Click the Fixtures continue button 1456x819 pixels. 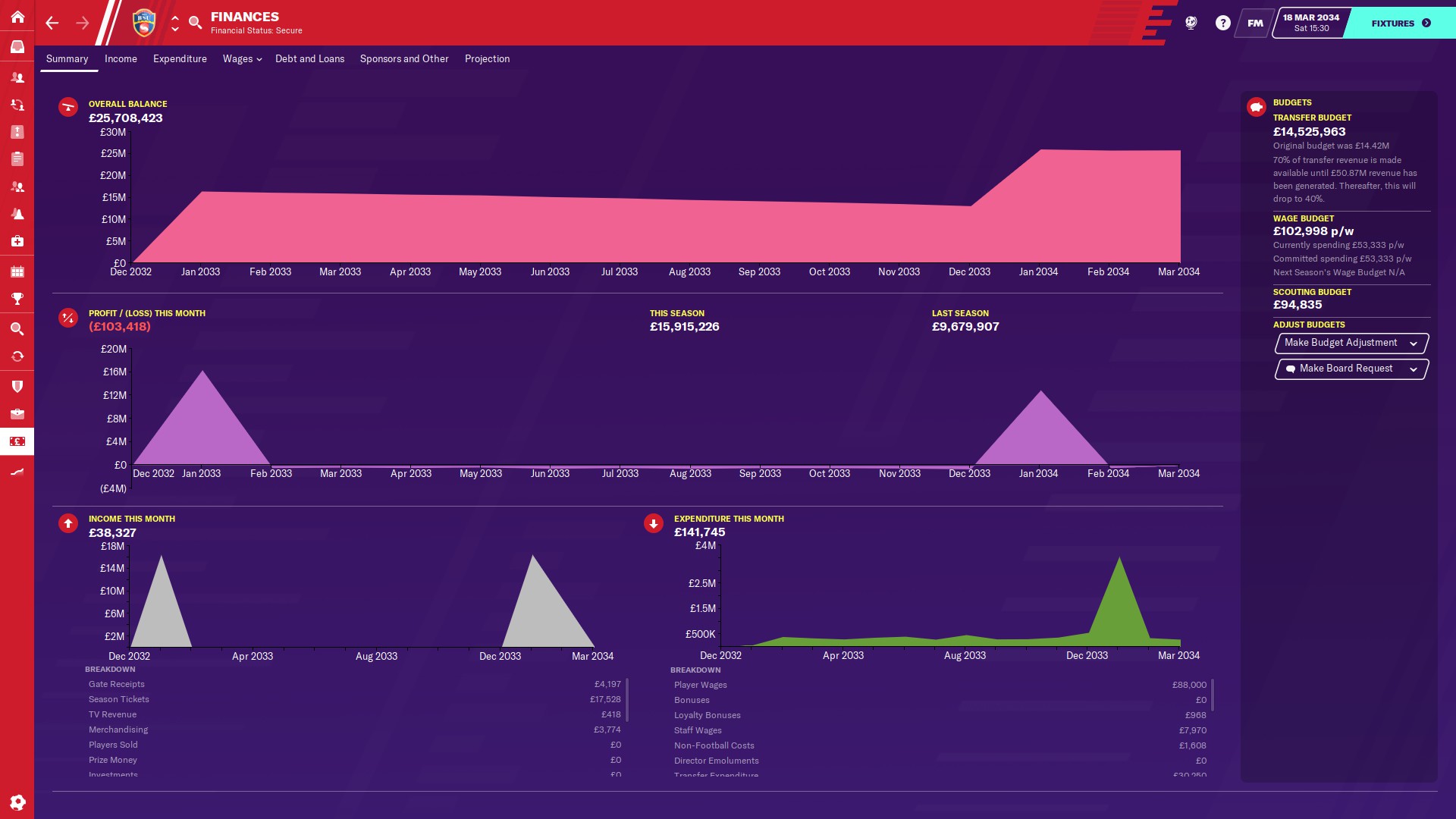[1400, 23]
